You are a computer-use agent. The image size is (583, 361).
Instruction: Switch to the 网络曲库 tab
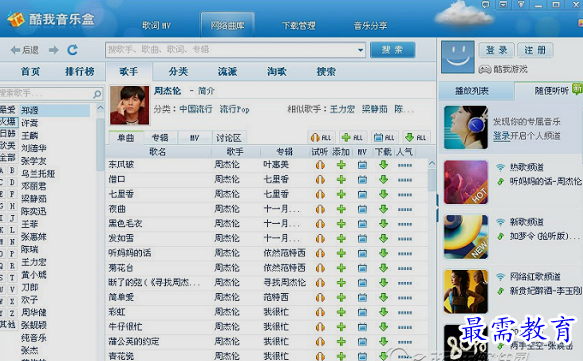tap(228, 26)
